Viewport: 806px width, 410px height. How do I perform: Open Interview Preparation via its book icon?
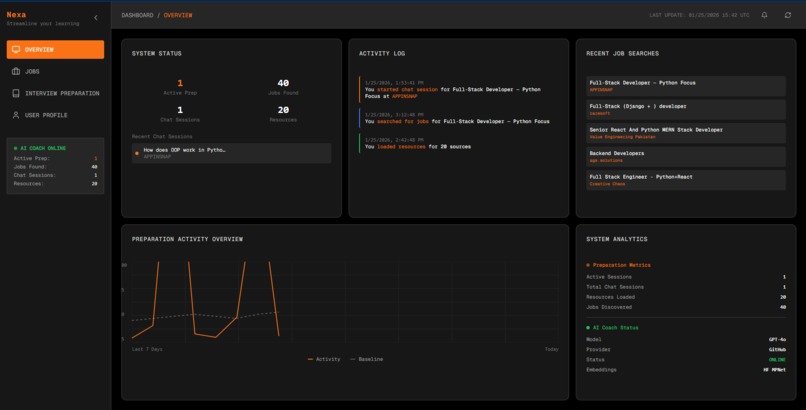pos(16,93)
